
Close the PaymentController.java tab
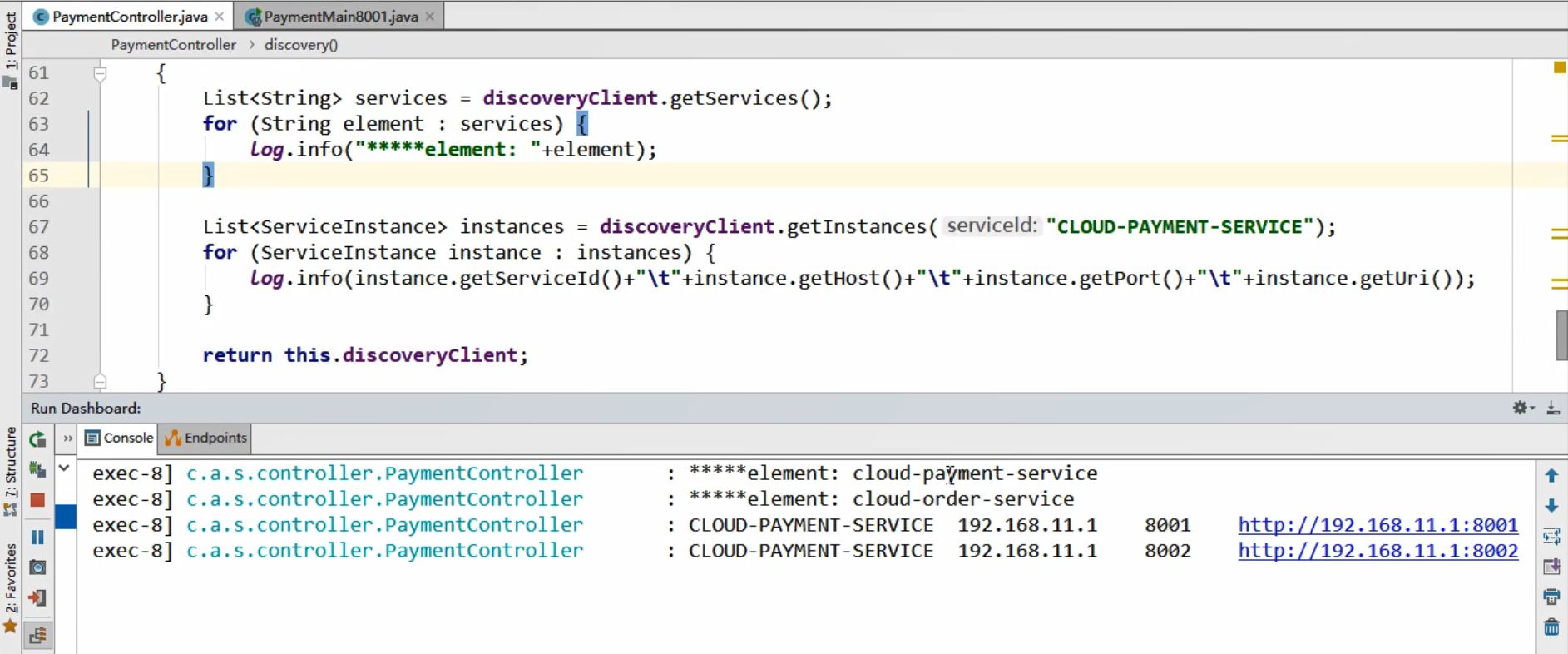pyautogui.click(x=220, y=17)
